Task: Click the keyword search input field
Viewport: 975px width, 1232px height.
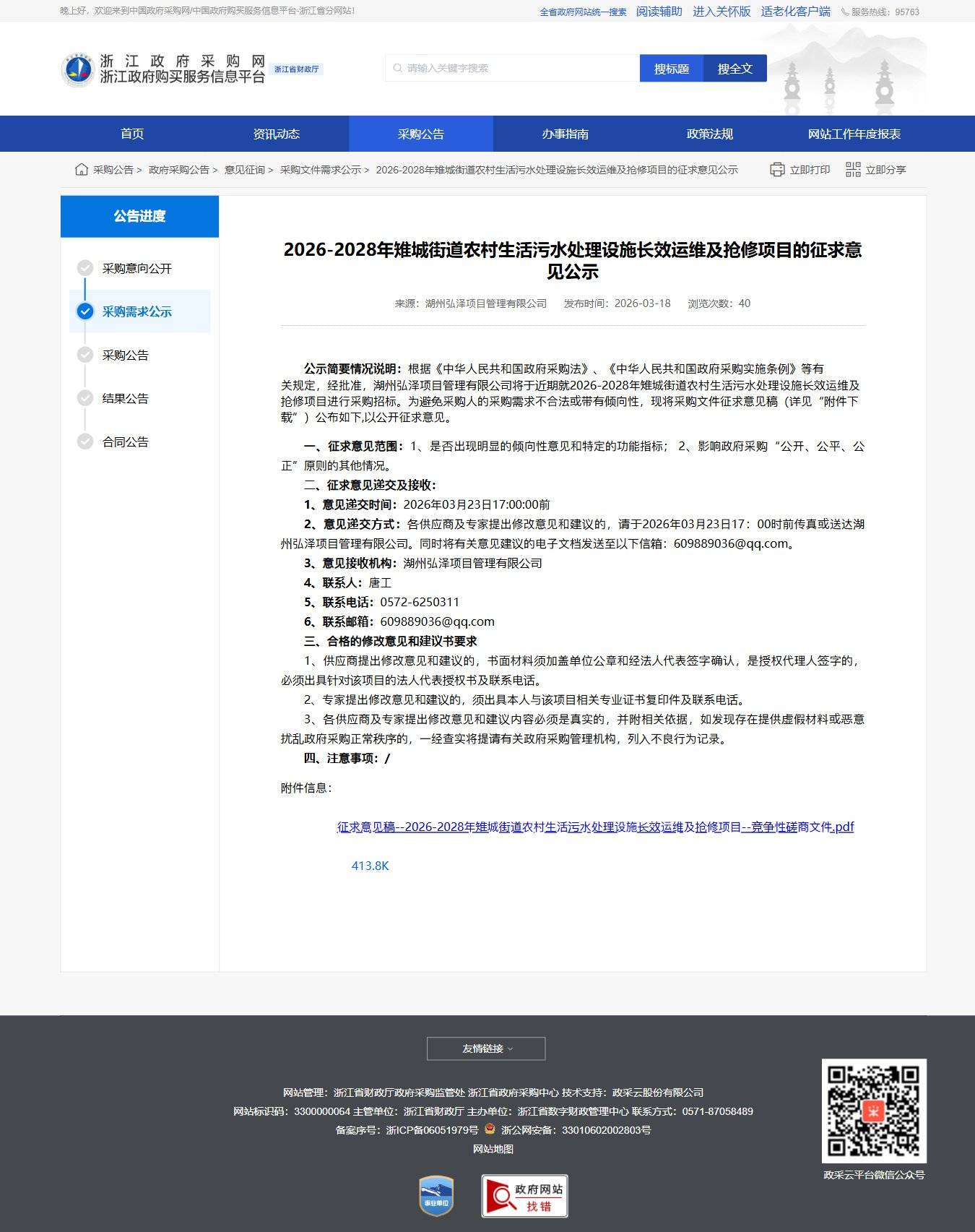Action: pyautogui.click(x=513, y=69)
